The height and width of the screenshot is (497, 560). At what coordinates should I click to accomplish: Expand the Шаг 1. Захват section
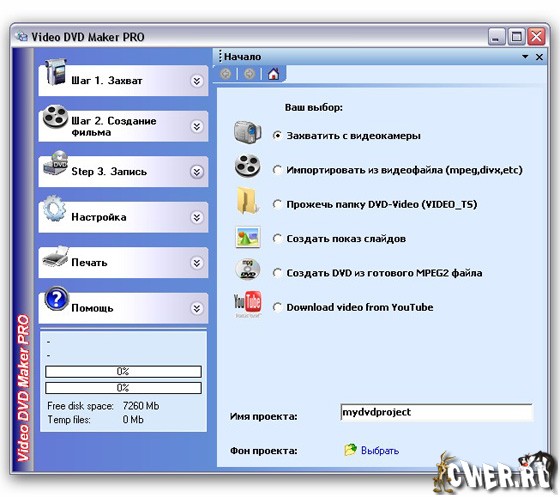pyautogui.click(x=196, y=81)
